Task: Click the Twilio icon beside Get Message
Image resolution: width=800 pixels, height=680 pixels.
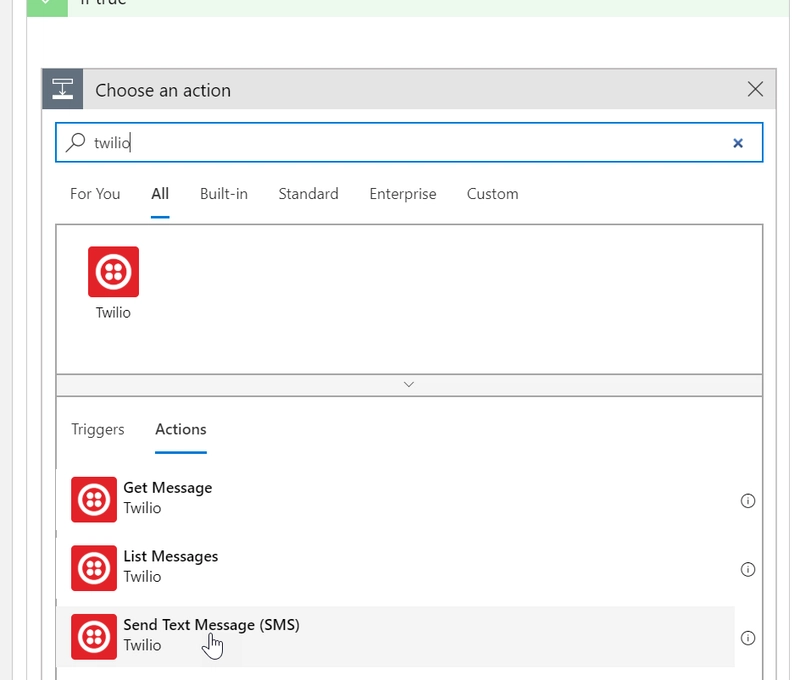Action: (x=94, y=499)
